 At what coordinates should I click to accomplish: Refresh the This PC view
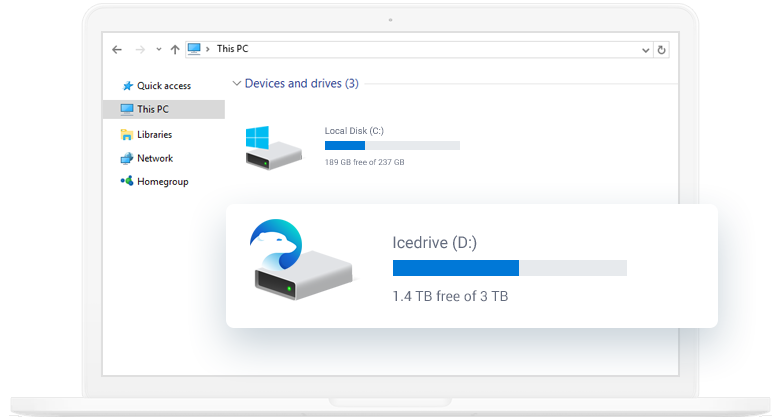[661, 50]
